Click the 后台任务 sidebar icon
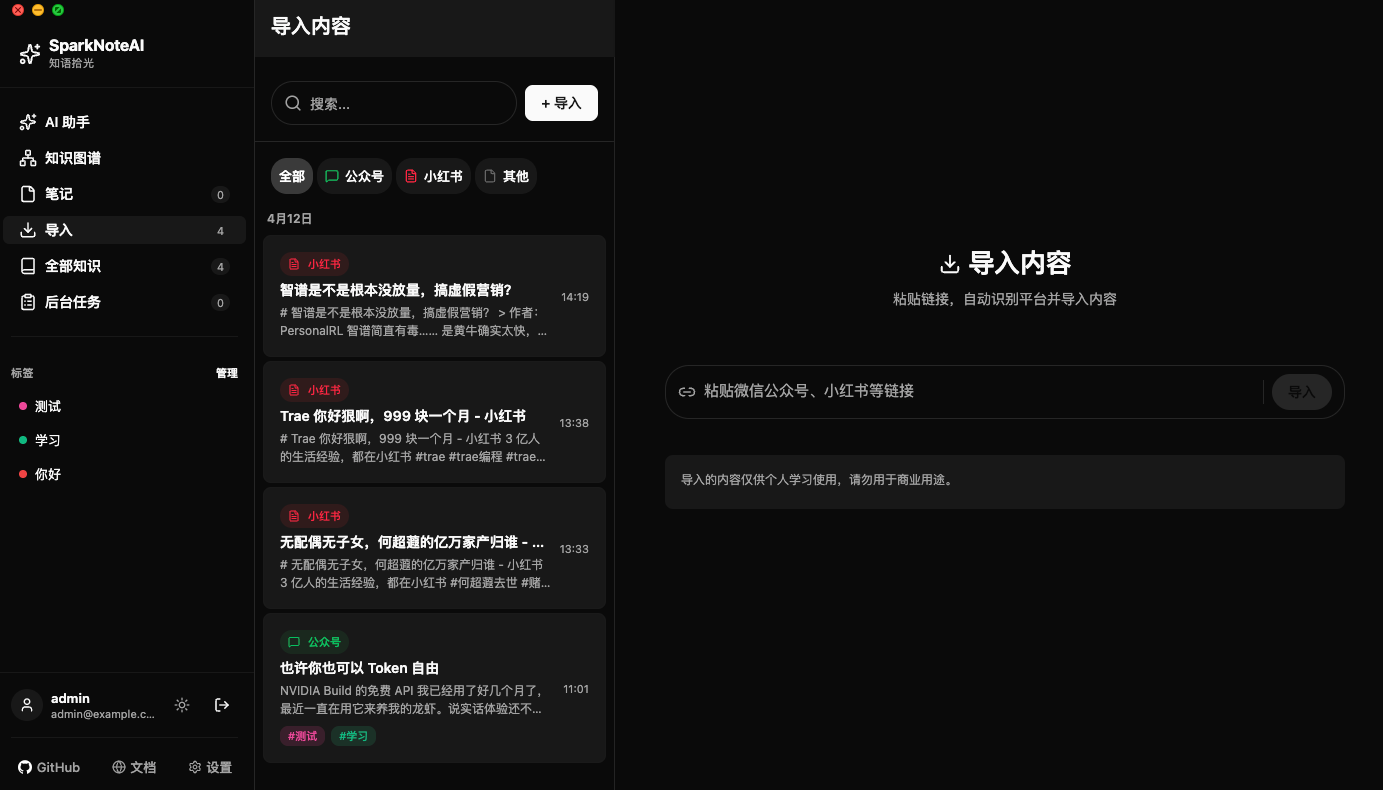1383x790 pixels. [x=30, y=301]
